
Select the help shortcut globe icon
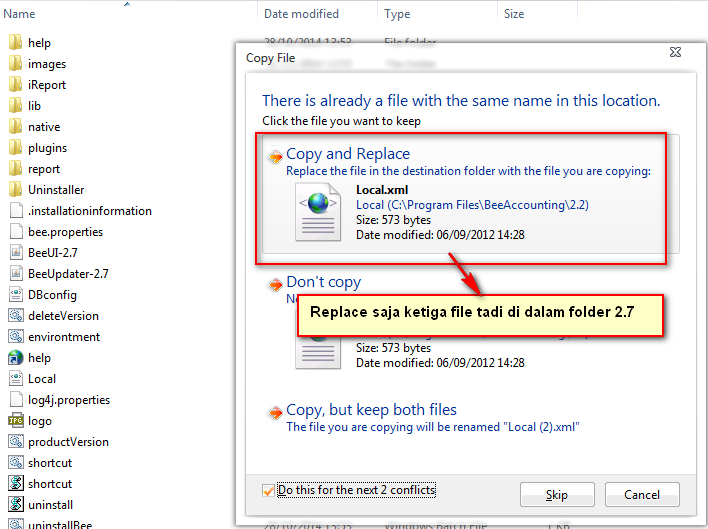point(16,357)
